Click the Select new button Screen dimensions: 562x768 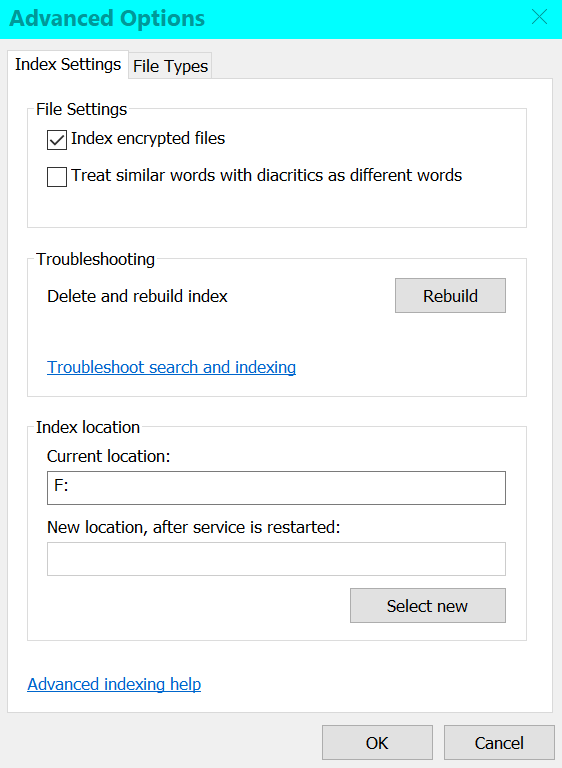pyautogui.click(x=428, y=606)
